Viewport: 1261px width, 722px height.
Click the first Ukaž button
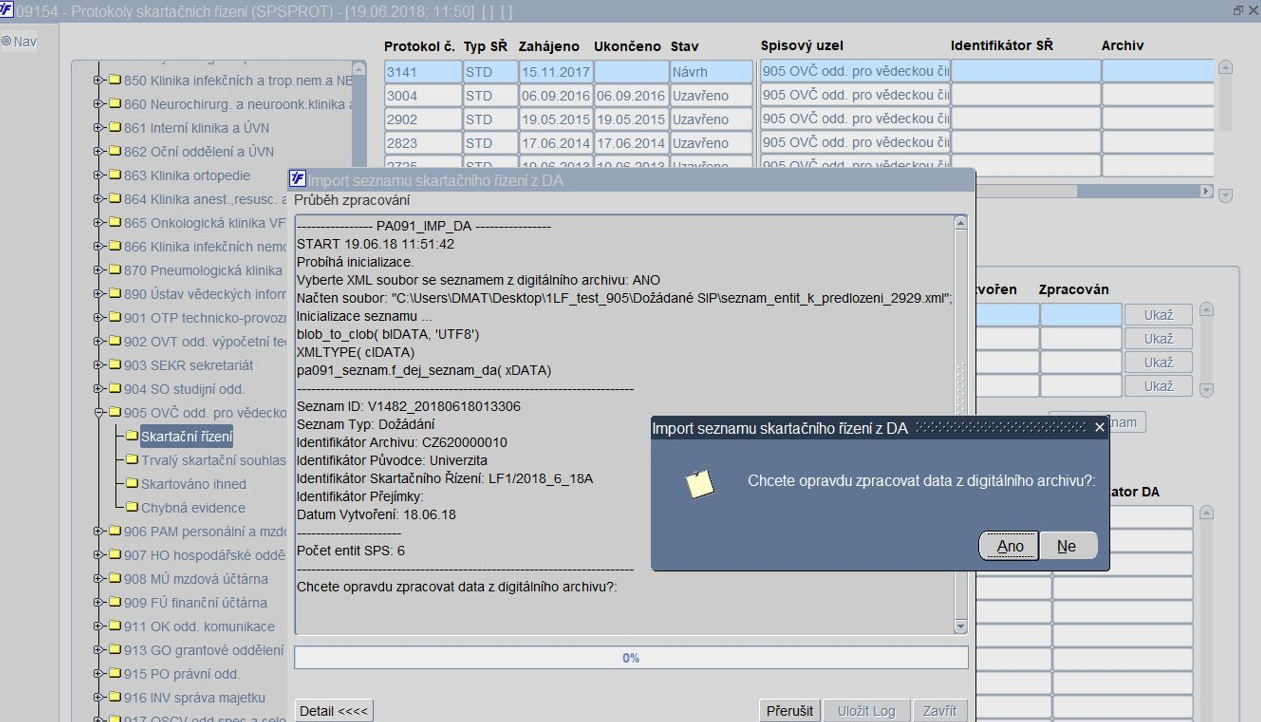pyautogui.click(x=1157, y=315)
